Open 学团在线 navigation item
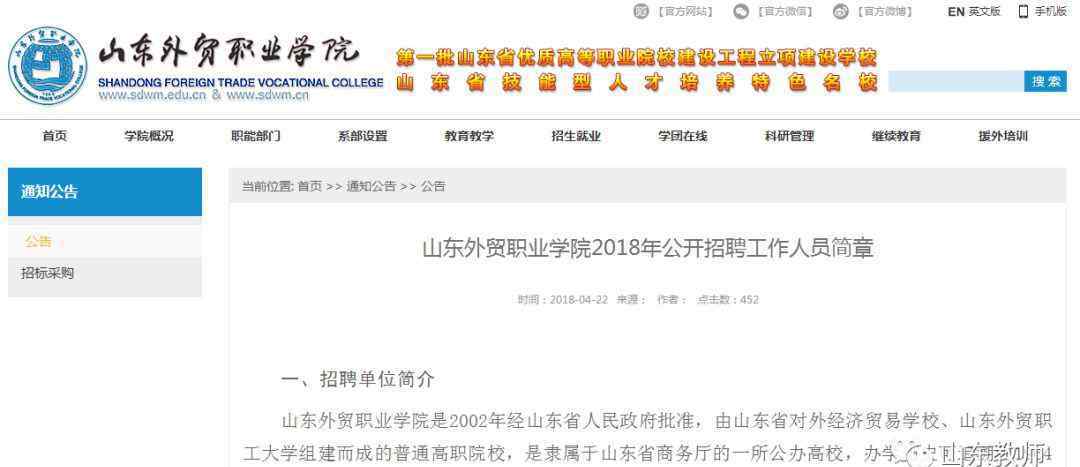 [683, 136]
